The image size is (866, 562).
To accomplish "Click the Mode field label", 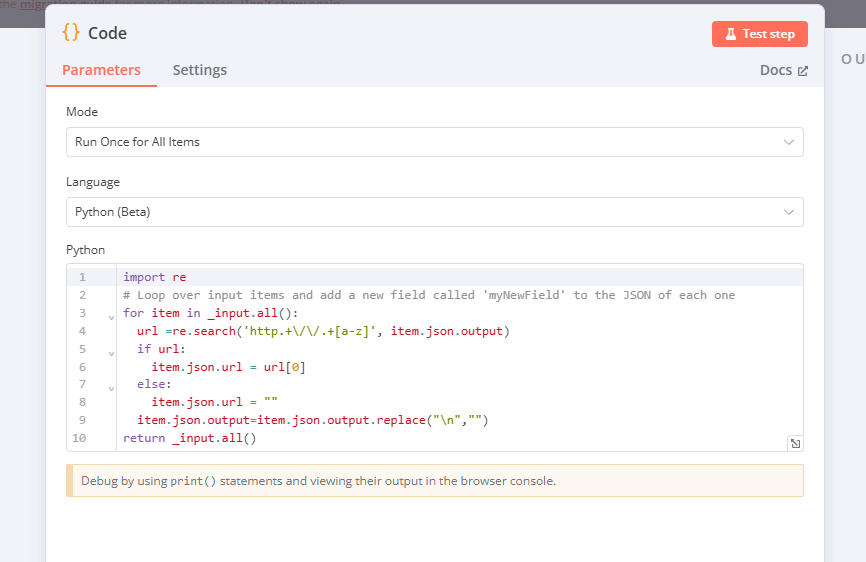I will click(82, 112).
